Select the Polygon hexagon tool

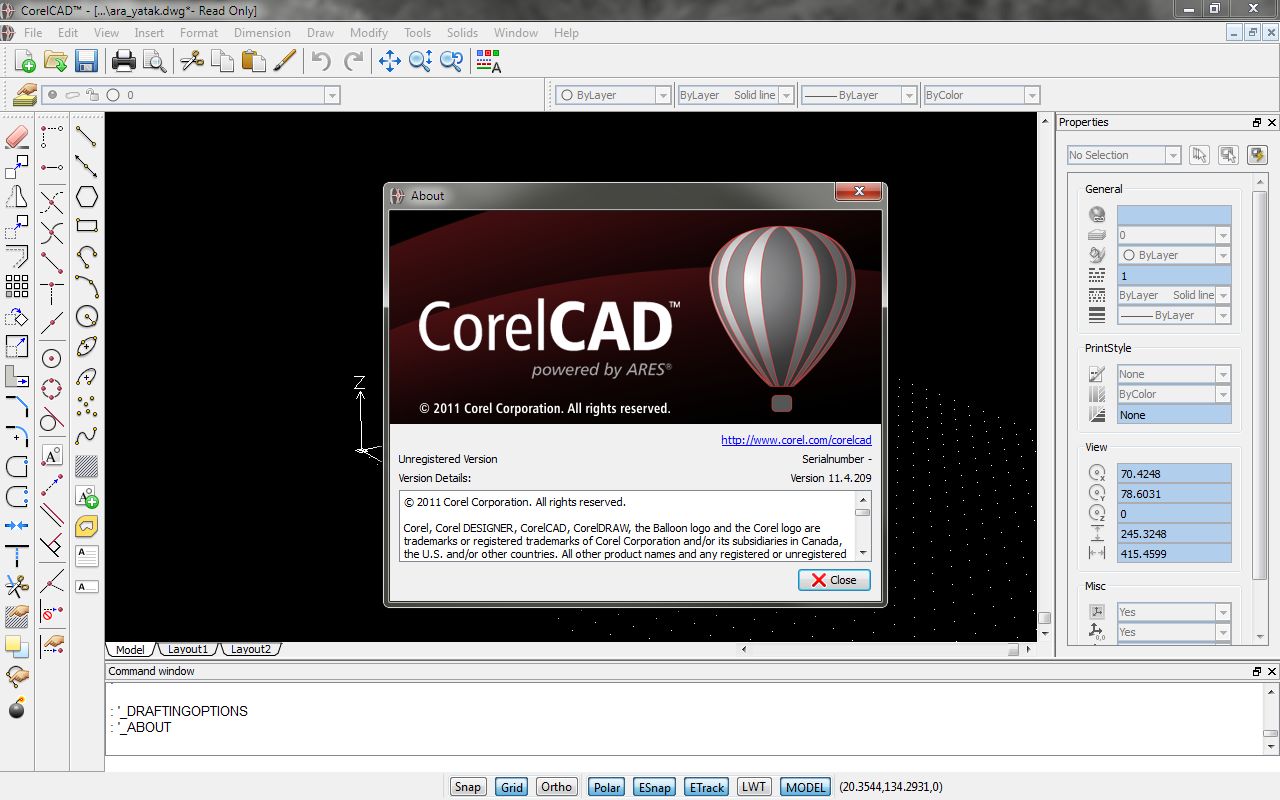point(87,197)
